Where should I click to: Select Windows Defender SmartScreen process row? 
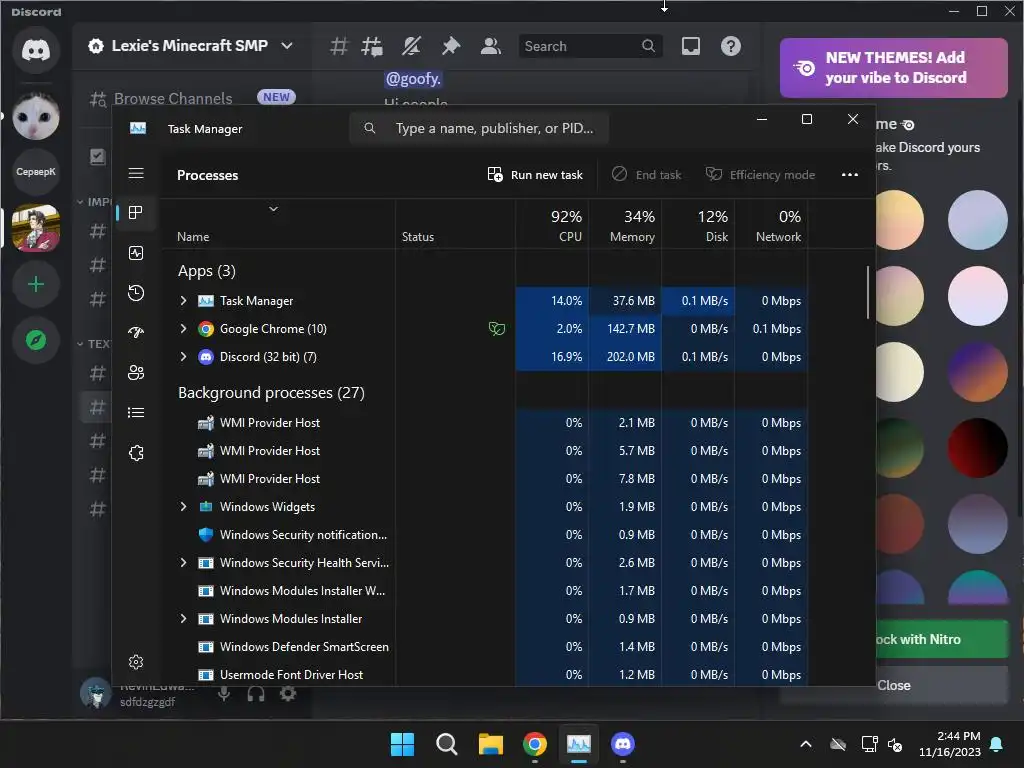tap(485, 647)
